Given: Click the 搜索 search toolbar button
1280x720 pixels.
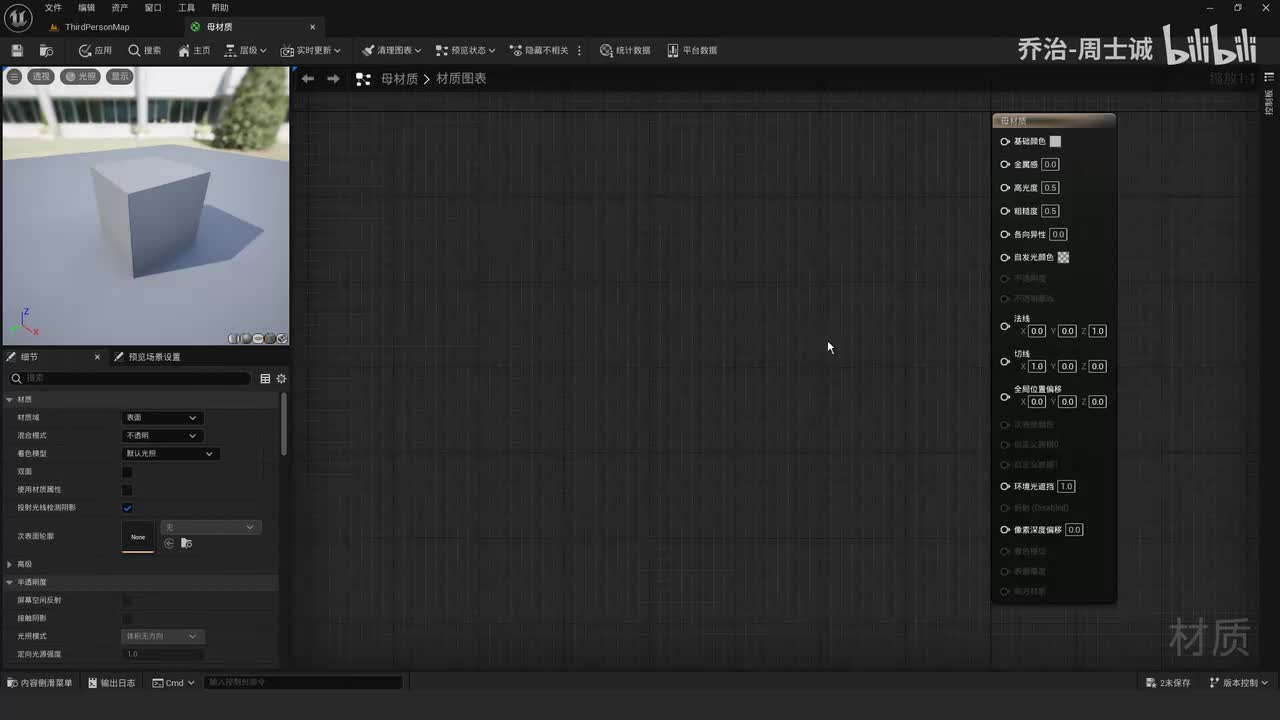Looking at the screenshot, I should tap(144, 50).
